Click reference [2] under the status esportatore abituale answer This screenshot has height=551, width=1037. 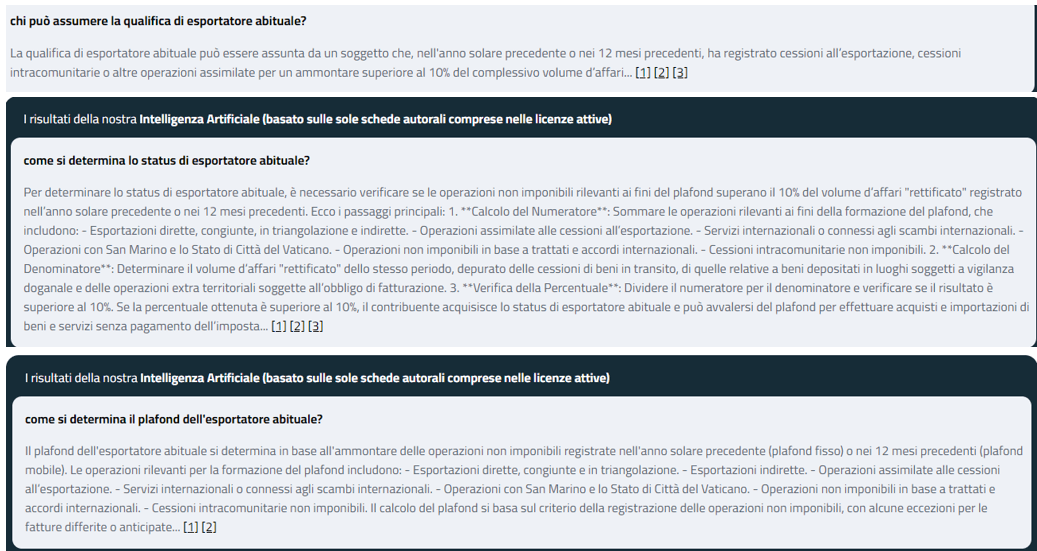coord(297,327)
